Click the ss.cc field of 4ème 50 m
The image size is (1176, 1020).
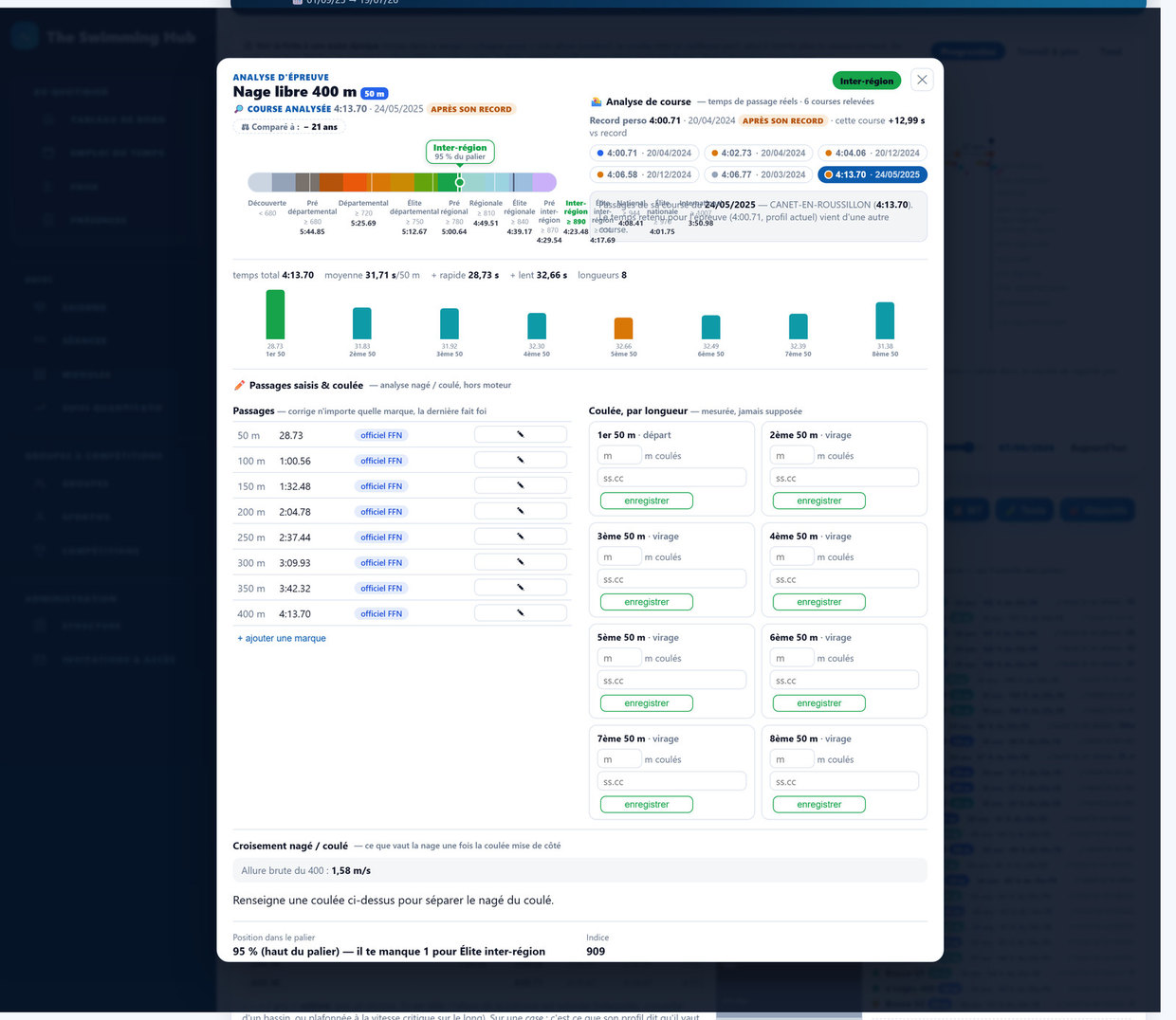(845, 579)
